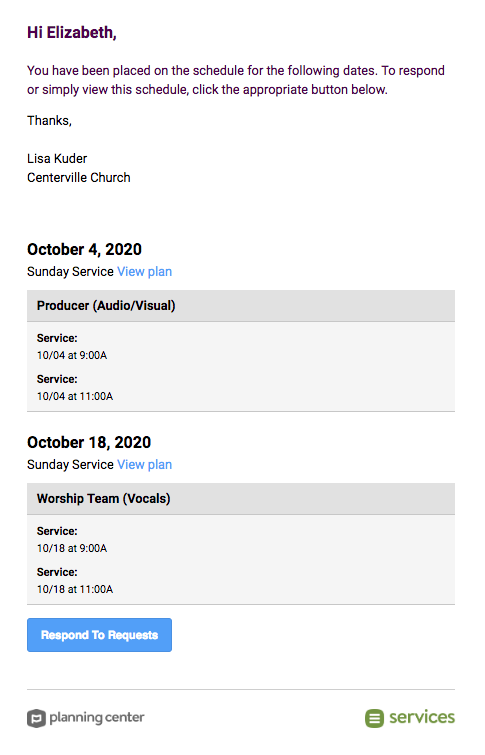Click the 10/04 at 9:00A service time

(x=72, y=355)
